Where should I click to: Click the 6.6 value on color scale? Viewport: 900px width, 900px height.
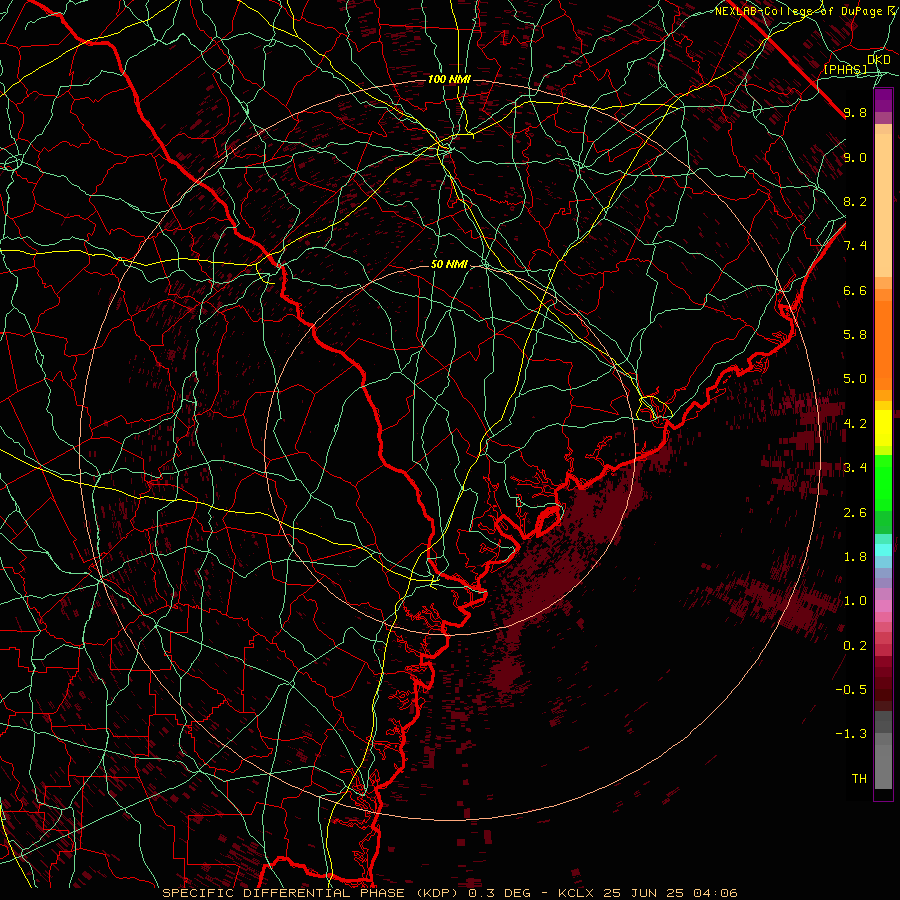(x=855, y=290)
